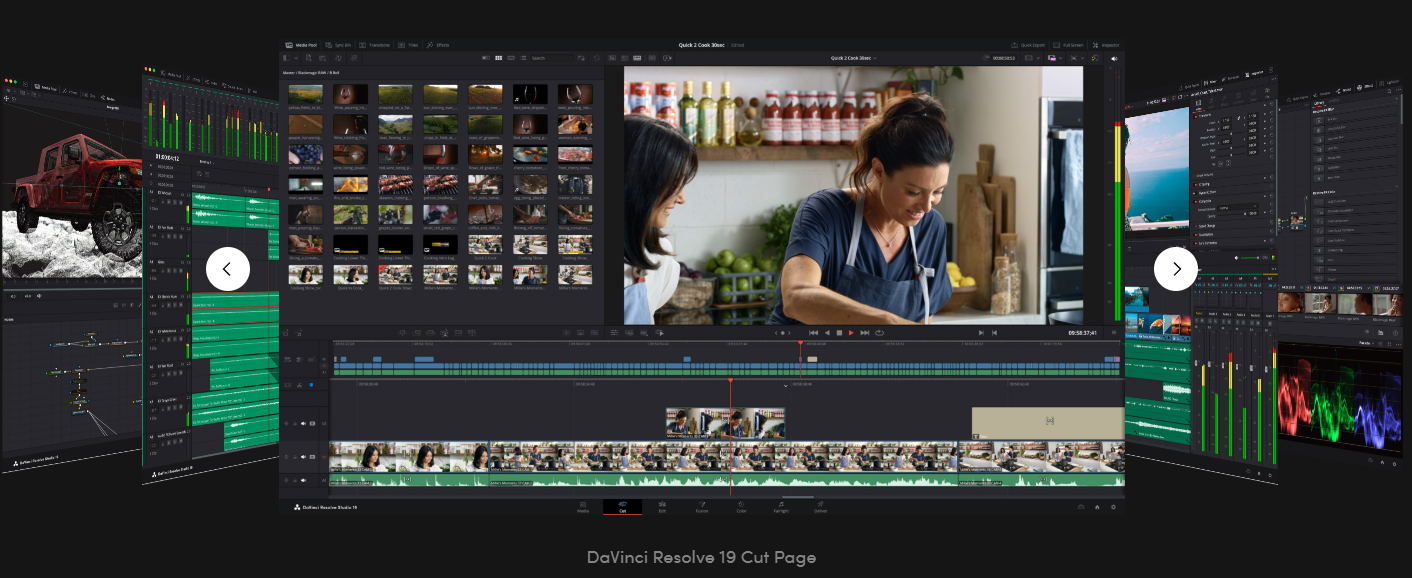This screenshot has height=578, width=1412.
Task: Click the Source Tape viewer mode icon
Action: (x=625, y=58)
